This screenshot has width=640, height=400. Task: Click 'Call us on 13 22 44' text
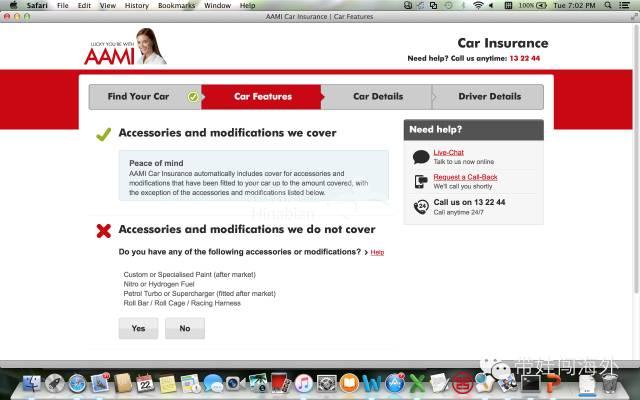tap(469, 202)
